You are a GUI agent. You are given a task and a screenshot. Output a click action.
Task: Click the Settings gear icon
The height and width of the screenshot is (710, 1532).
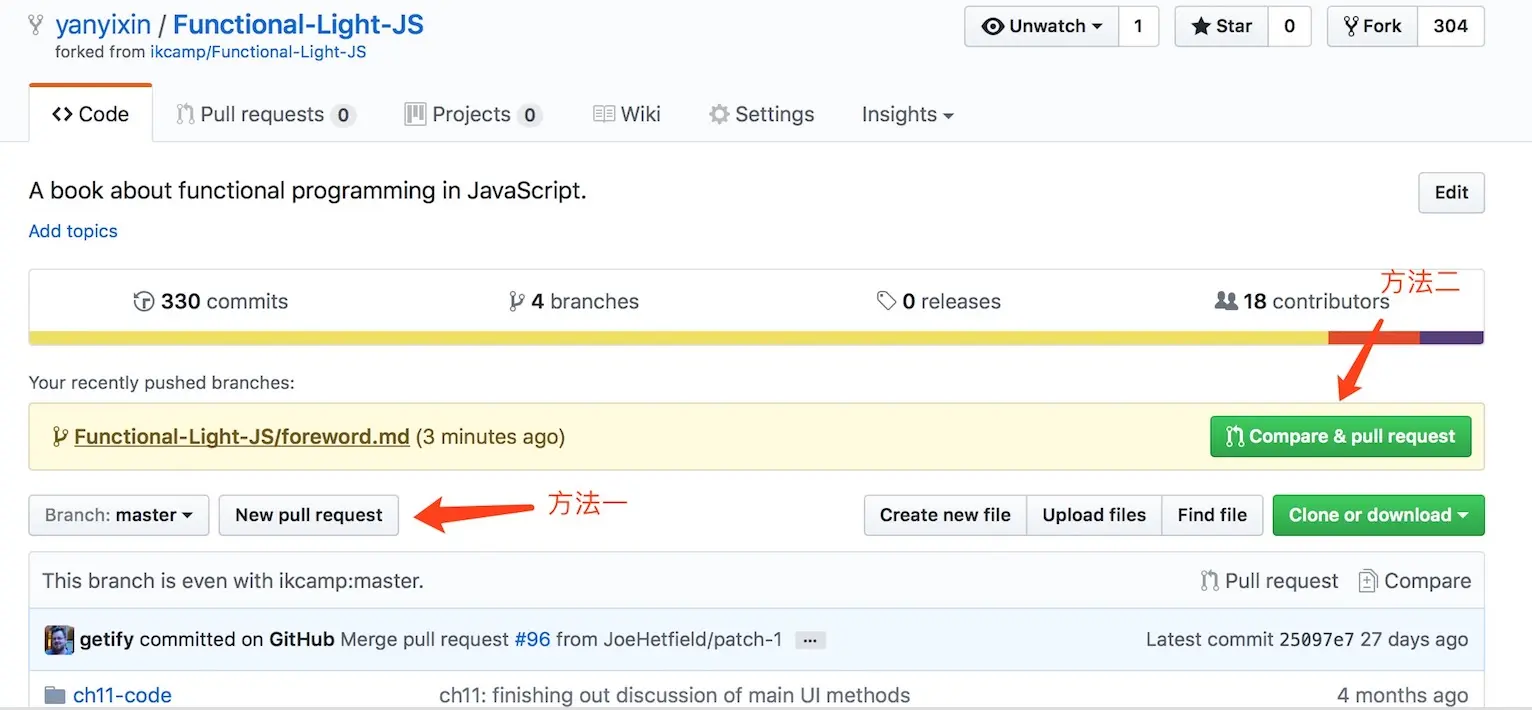[x=719, y=114]
